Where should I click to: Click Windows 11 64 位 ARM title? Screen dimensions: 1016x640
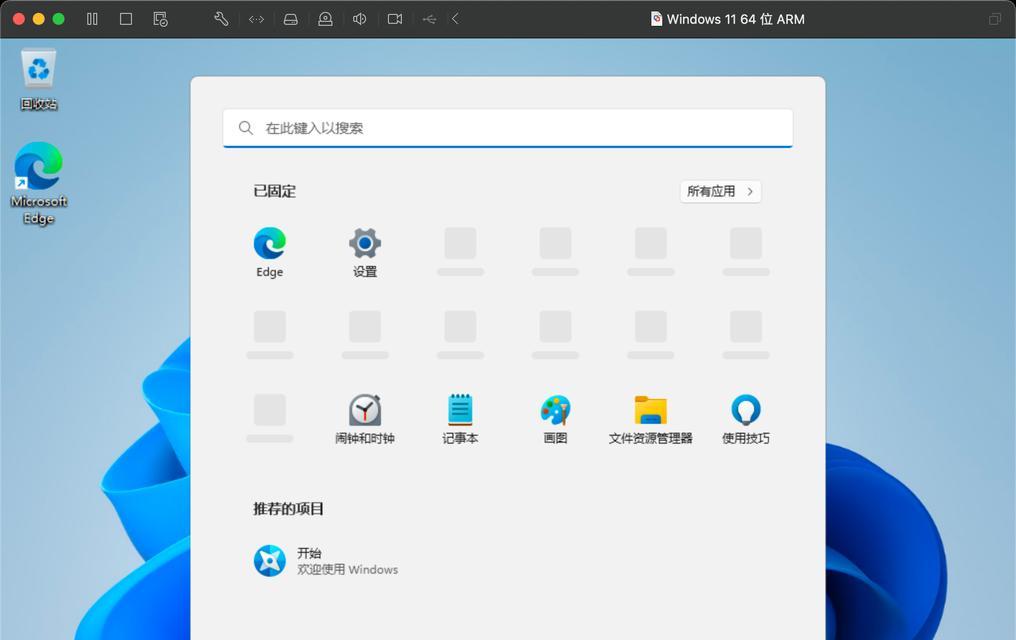click(735, 19)
